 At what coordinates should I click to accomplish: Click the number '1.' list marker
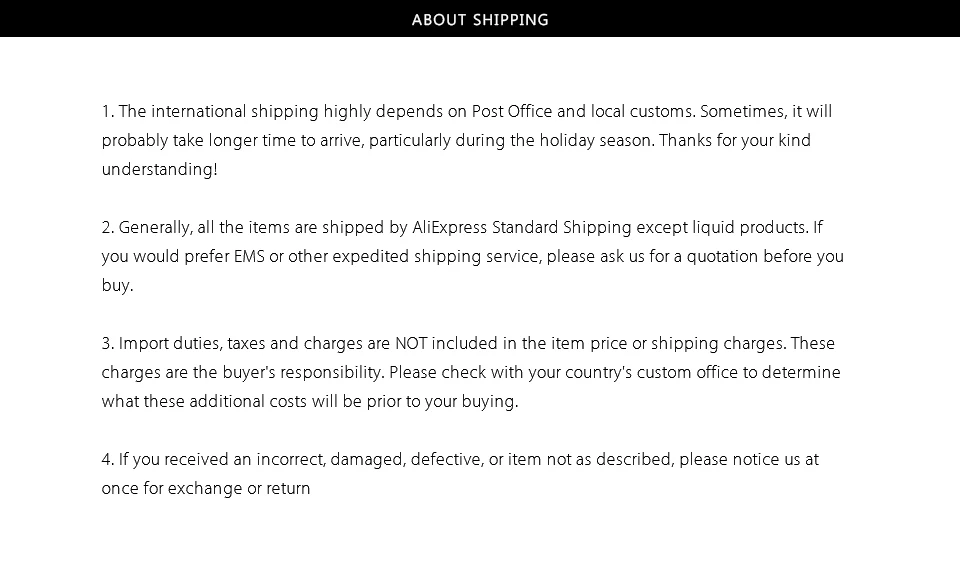point(108,111)
